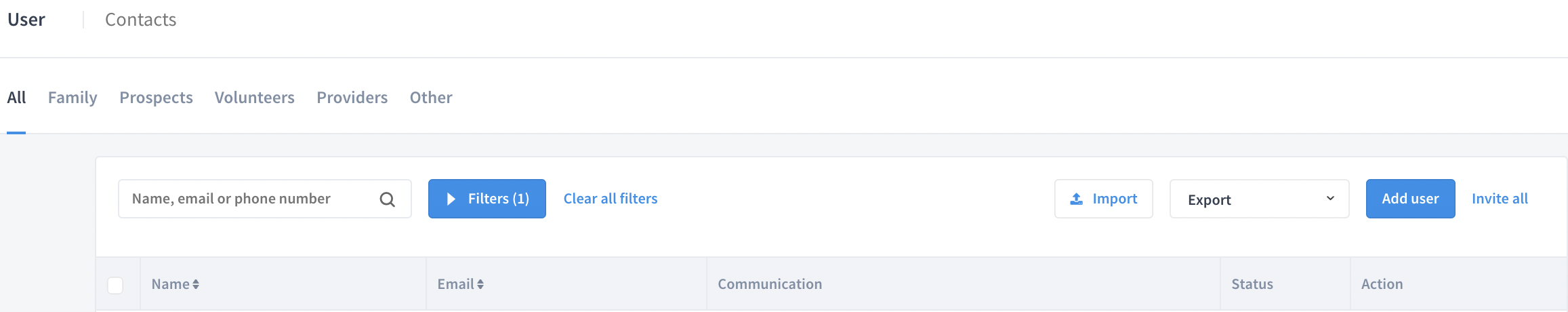This screenshot has height=312, width=1568.
Task: Switch to the Family tab
Action: (73, 98)
